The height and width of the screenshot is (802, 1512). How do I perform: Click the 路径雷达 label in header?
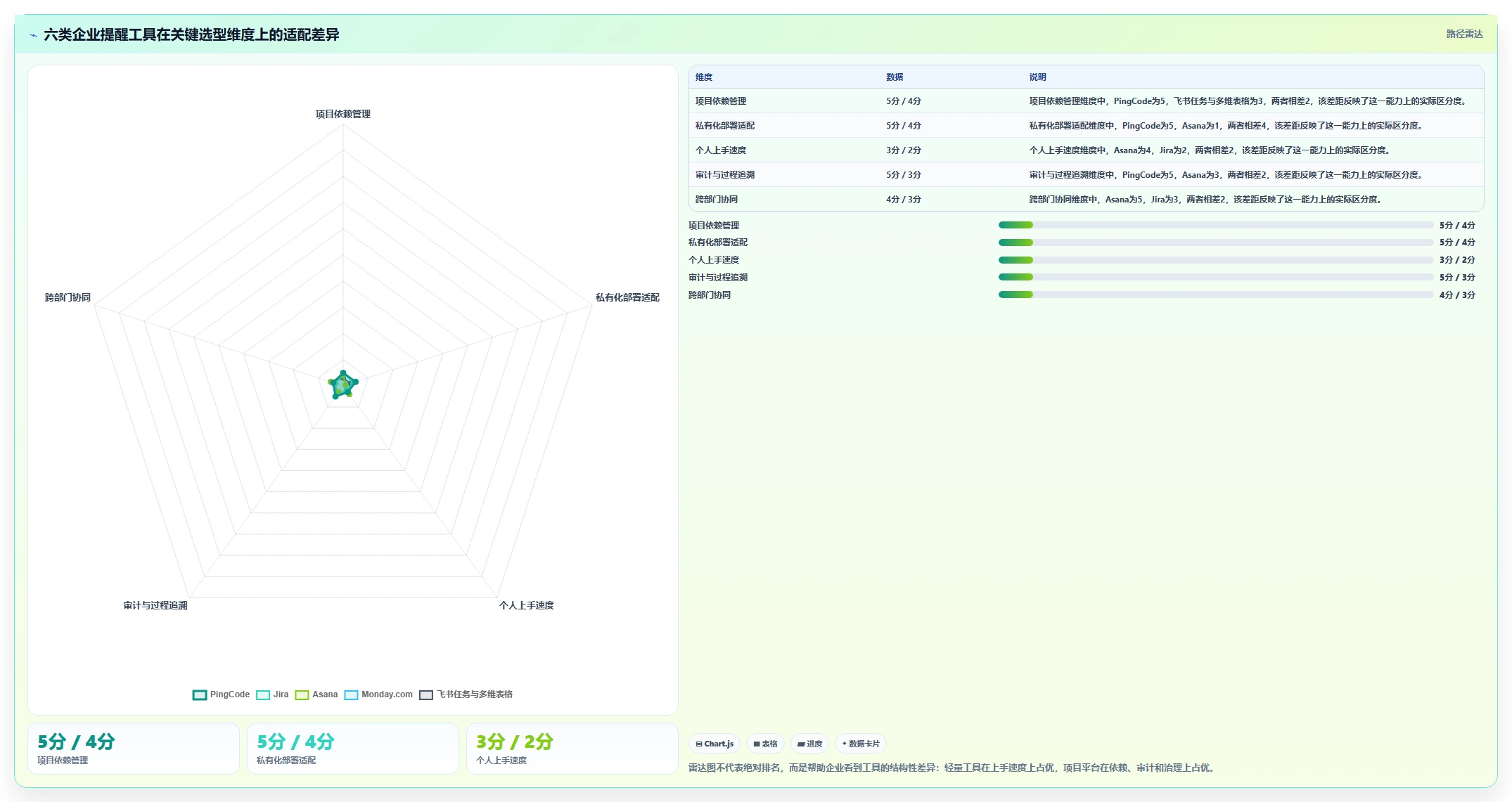click(1464, 34)
